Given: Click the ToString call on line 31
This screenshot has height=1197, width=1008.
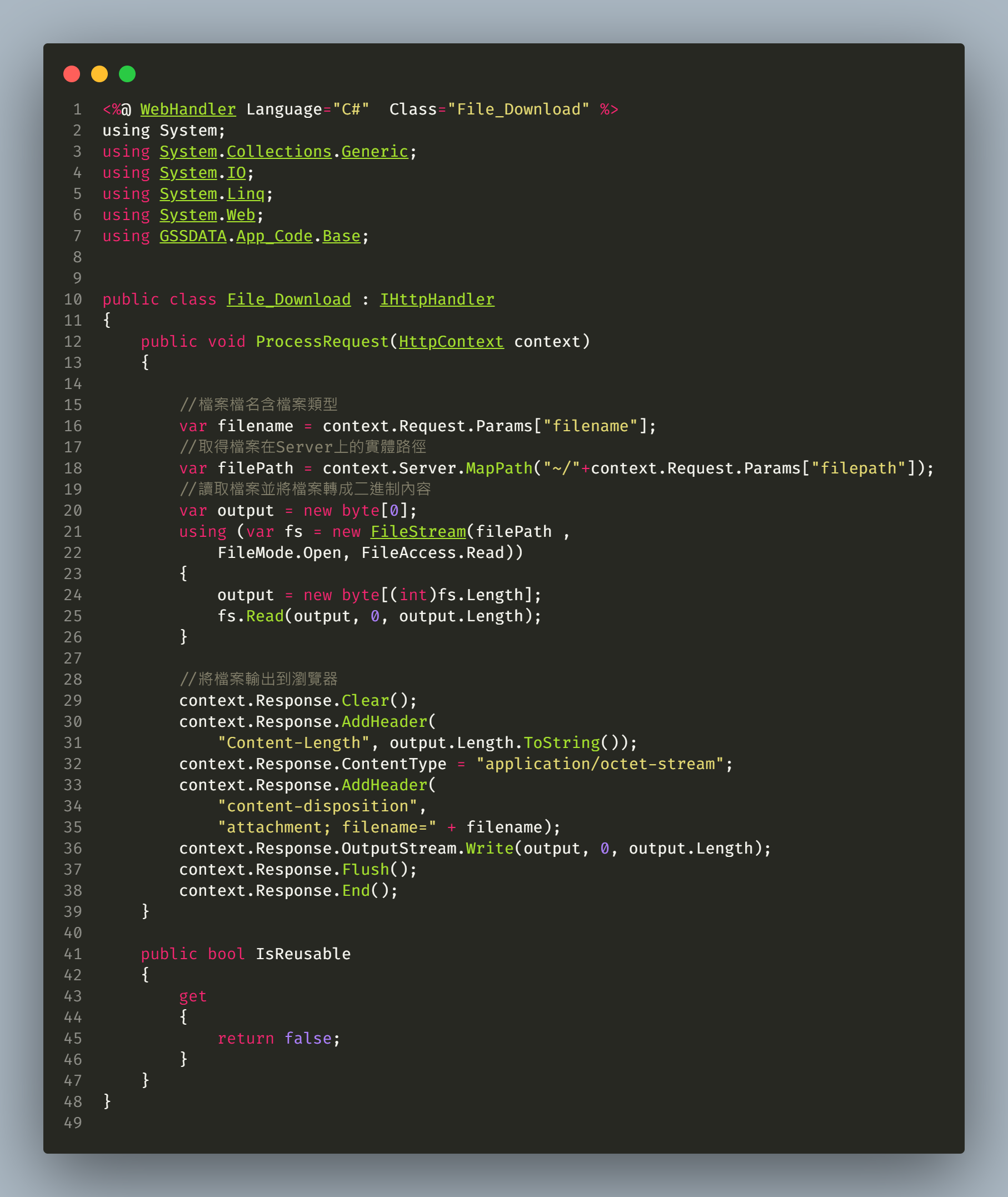Looking at the screenshot, I should pyautogui.click(x=562, y=743).
